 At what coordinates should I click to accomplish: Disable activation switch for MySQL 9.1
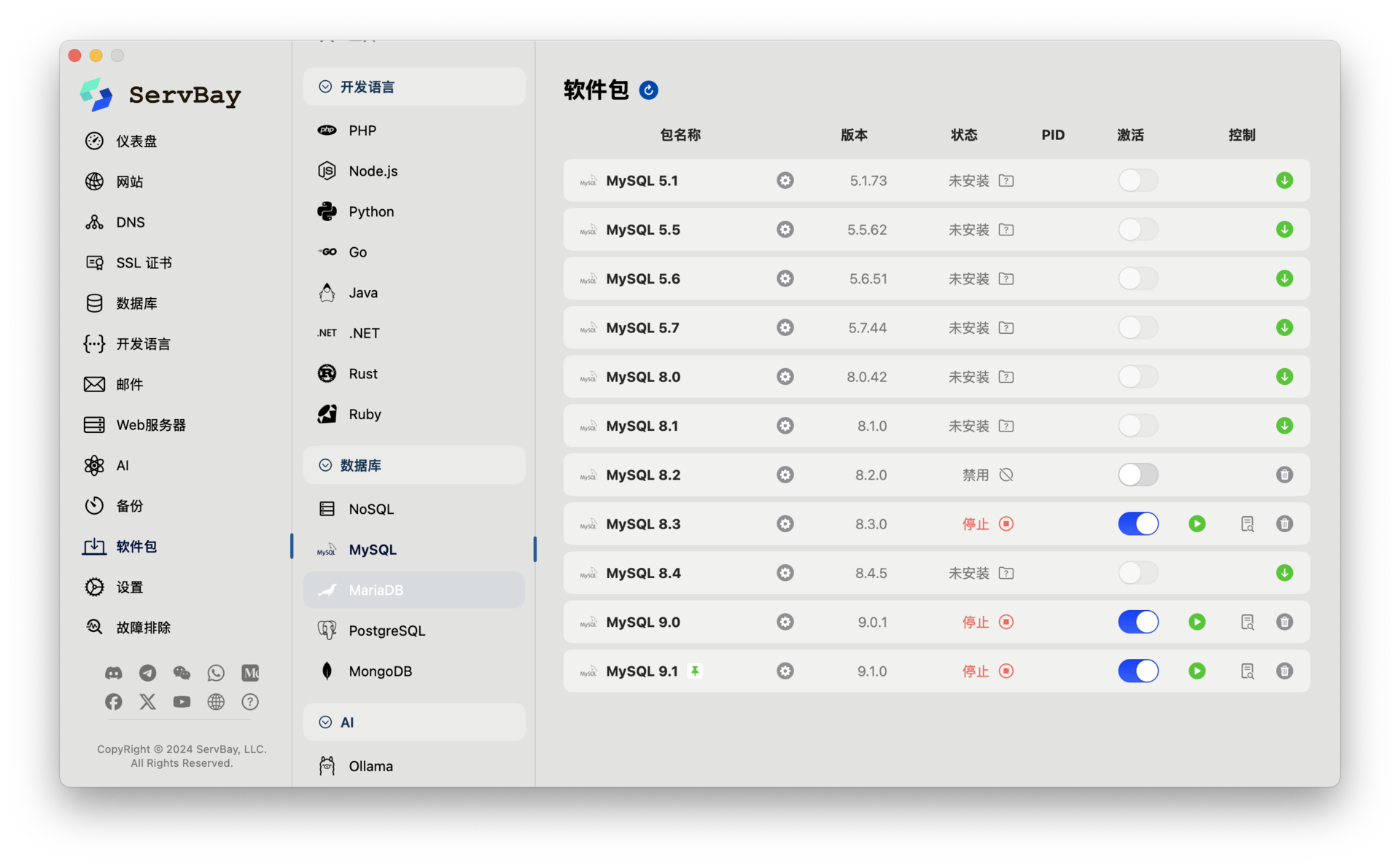(1137, 671)
